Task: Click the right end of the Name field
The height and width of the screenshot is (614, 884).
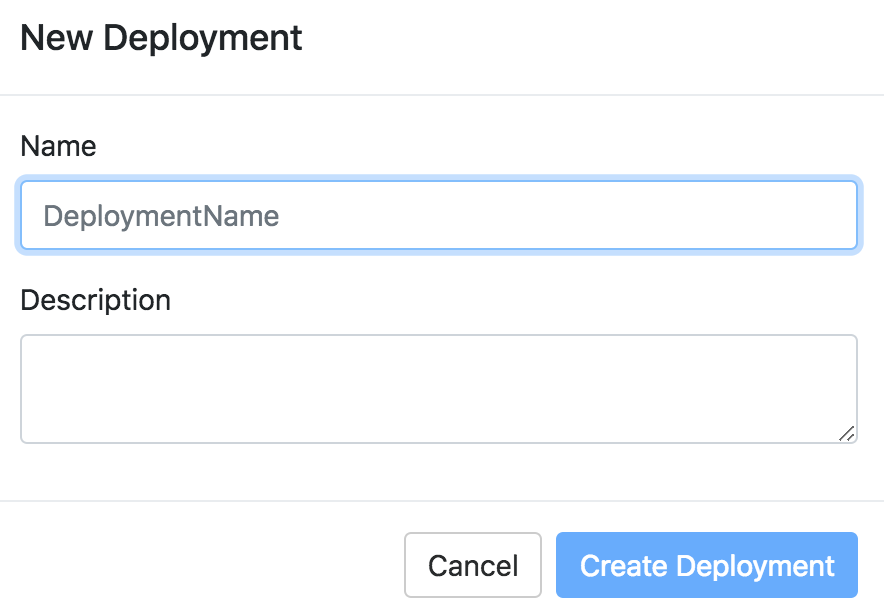Action: click(830, 215)
